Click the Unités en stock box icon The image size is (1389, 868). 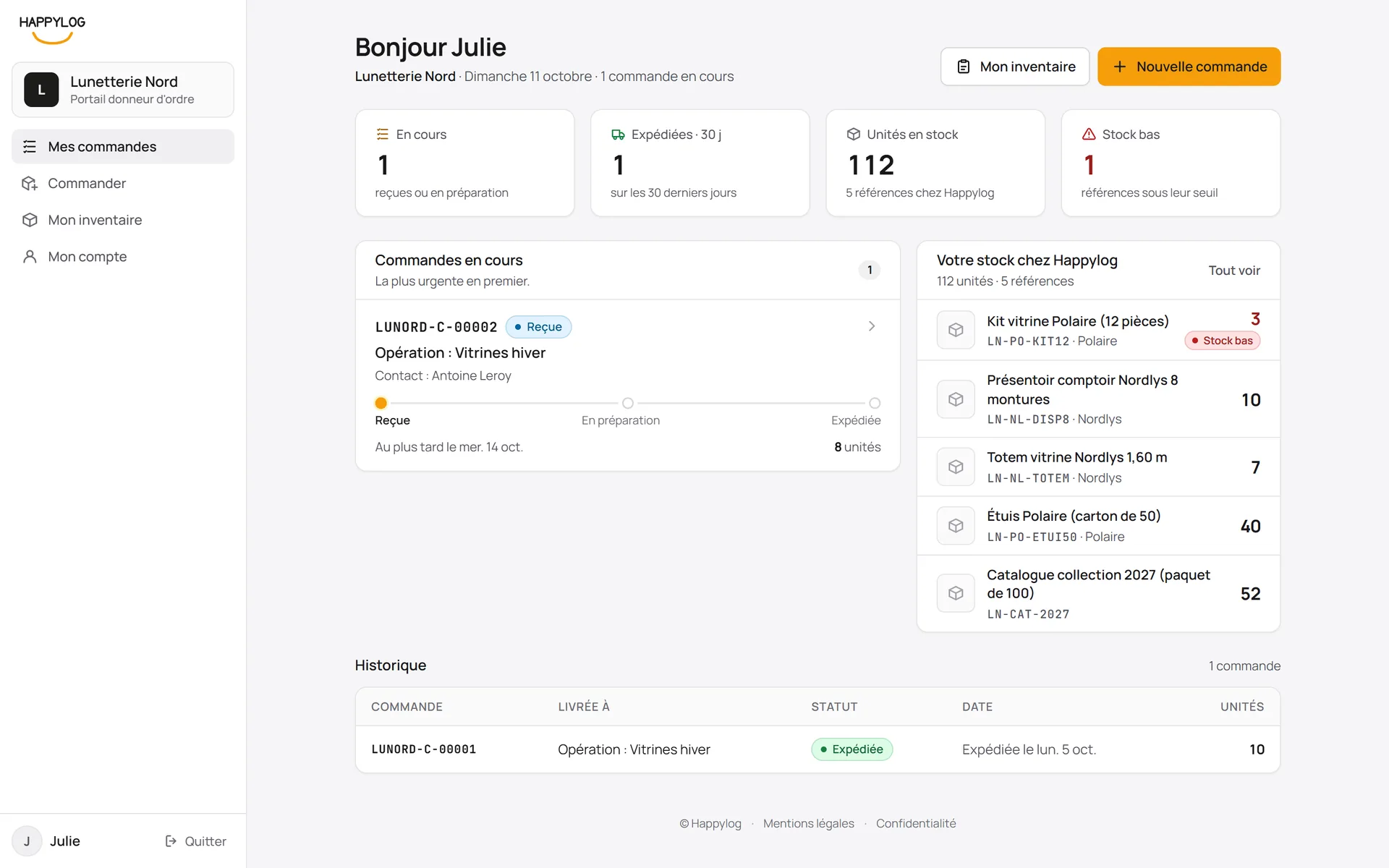(854, 134)
